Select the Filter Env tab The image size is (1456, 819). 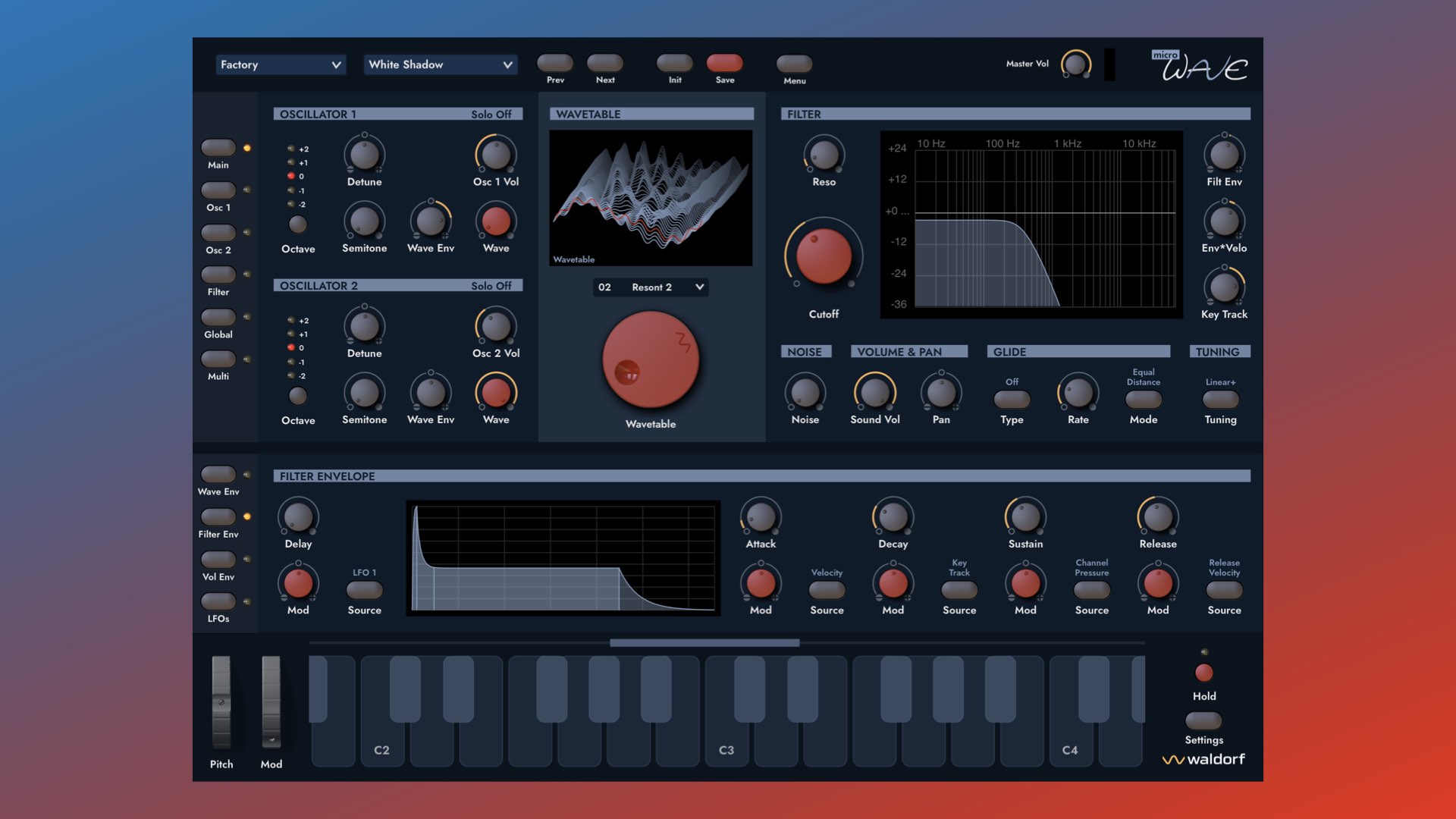pyautogui.click(x=218, y=518)
